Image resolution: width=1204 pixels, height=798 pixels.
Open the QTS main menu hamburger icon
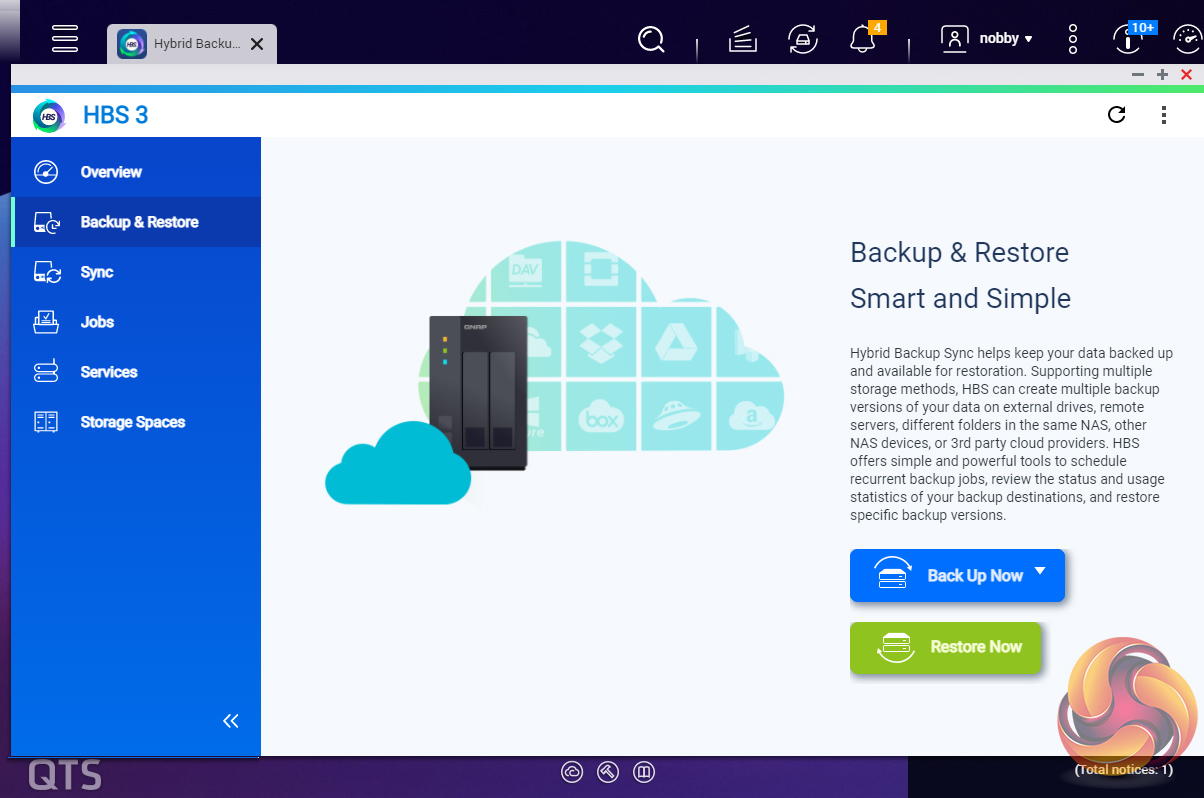coord(65,38)
